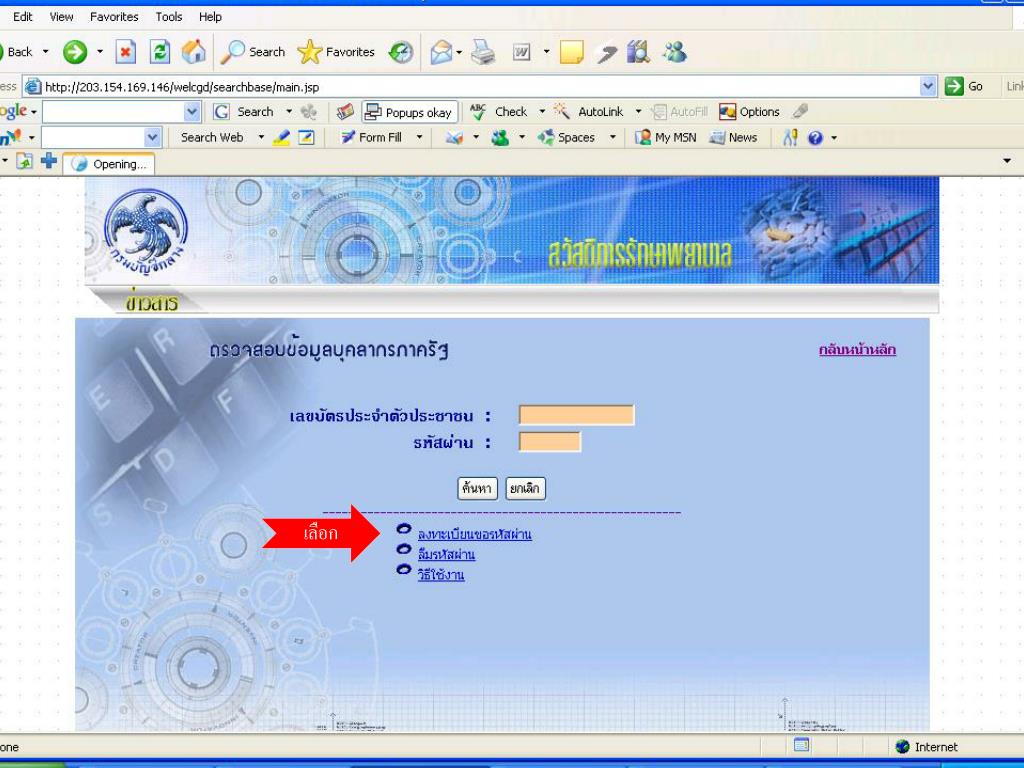The width and height of the screenshot is (1024, 768).
Task: Expand the Google search box dropdown
Action: coord(191,112)
